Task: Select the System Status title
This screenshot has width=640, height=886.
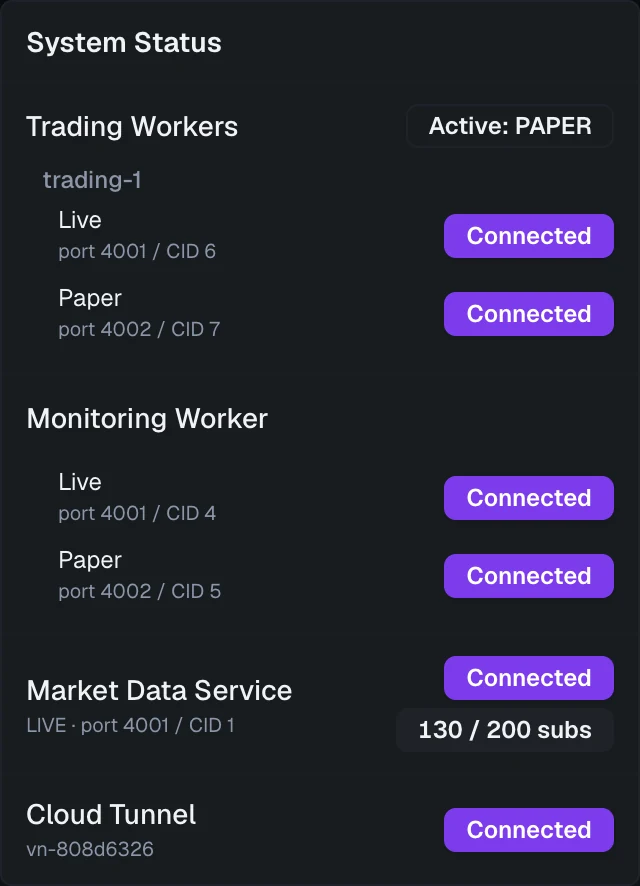Action: point(124,43)
